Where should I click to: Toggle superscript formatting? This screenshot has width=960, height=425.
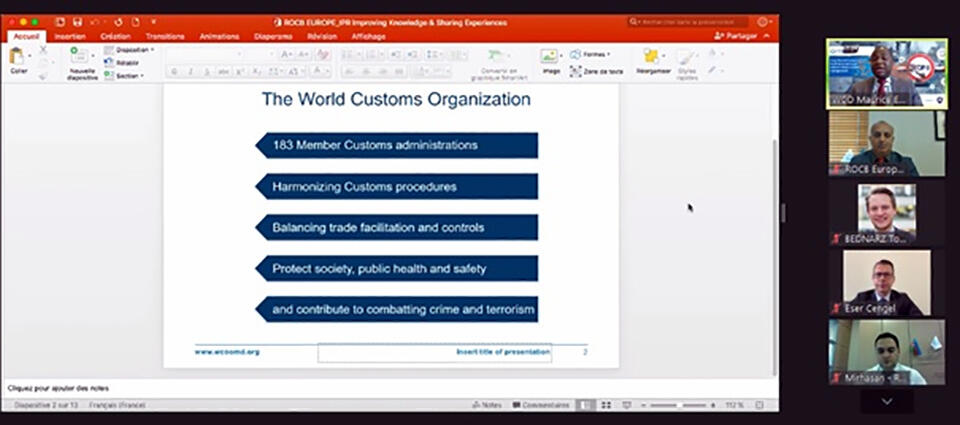pyautogui.click(x=240, y=72)
